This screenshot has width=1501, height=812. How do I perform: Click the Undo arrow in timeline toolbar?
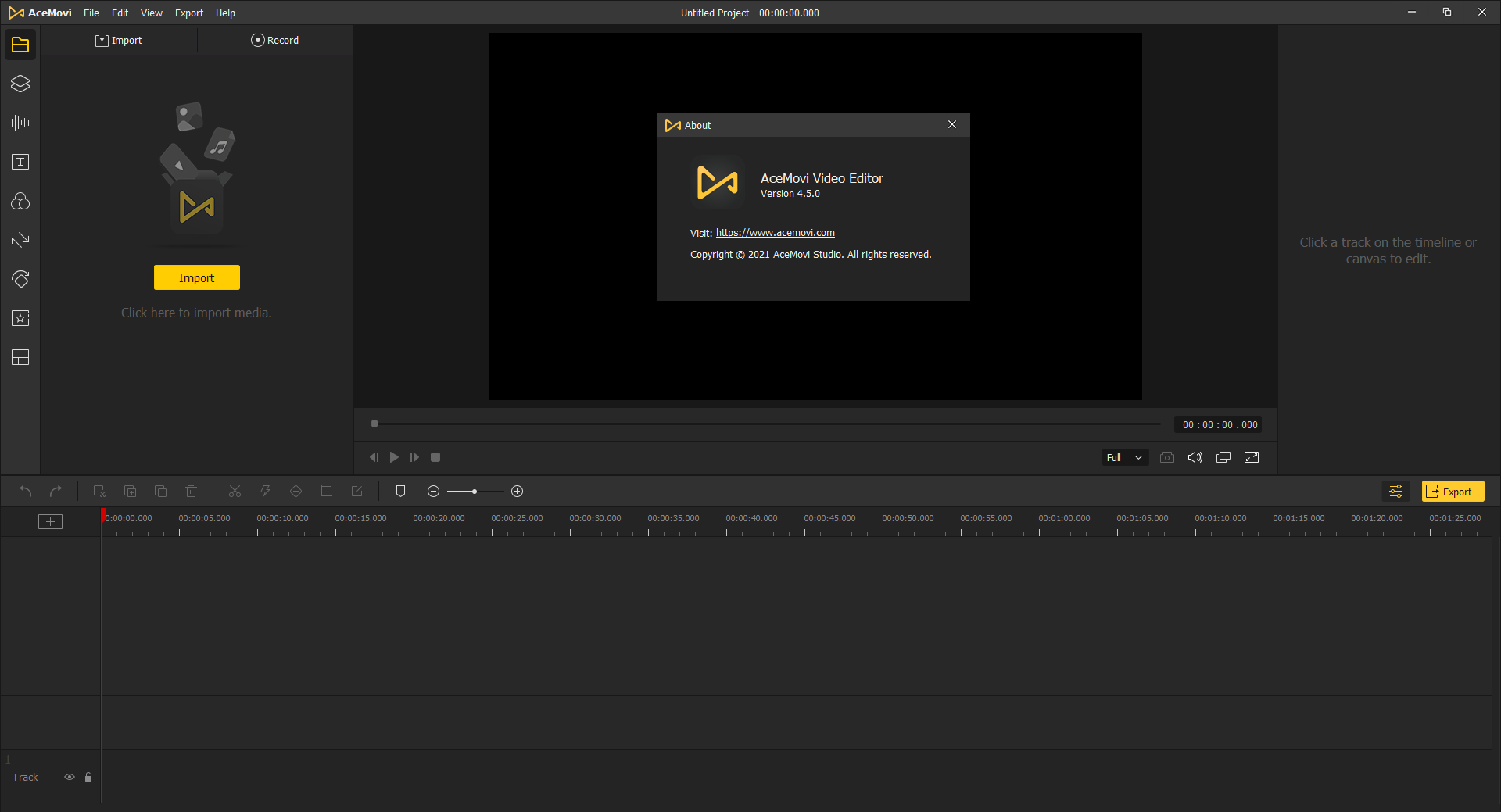tap(26, 491)
